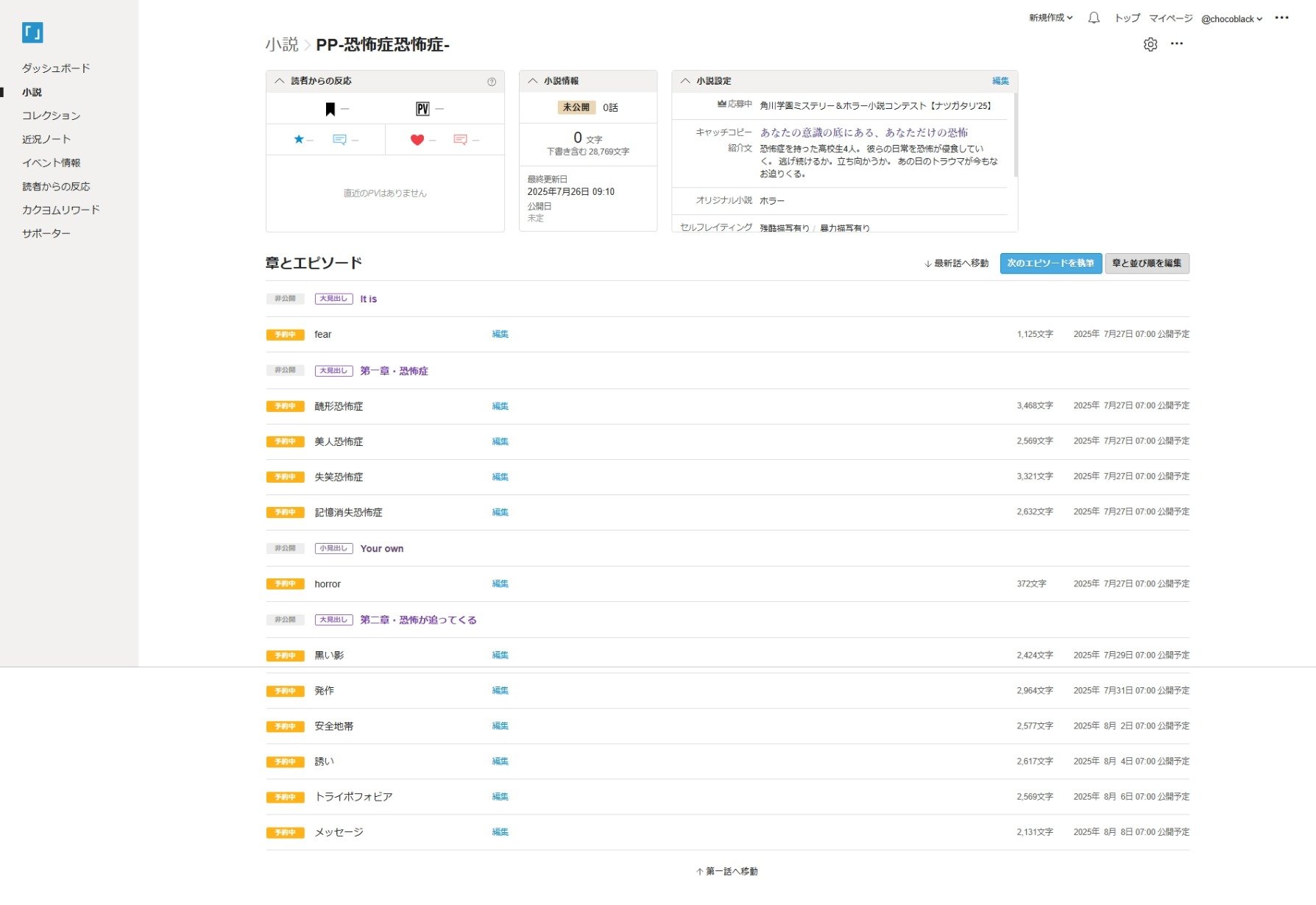This screenshot has height=905, width=1316.
Task: Open the more options menu beside gear
Action: click(1177, 44)
